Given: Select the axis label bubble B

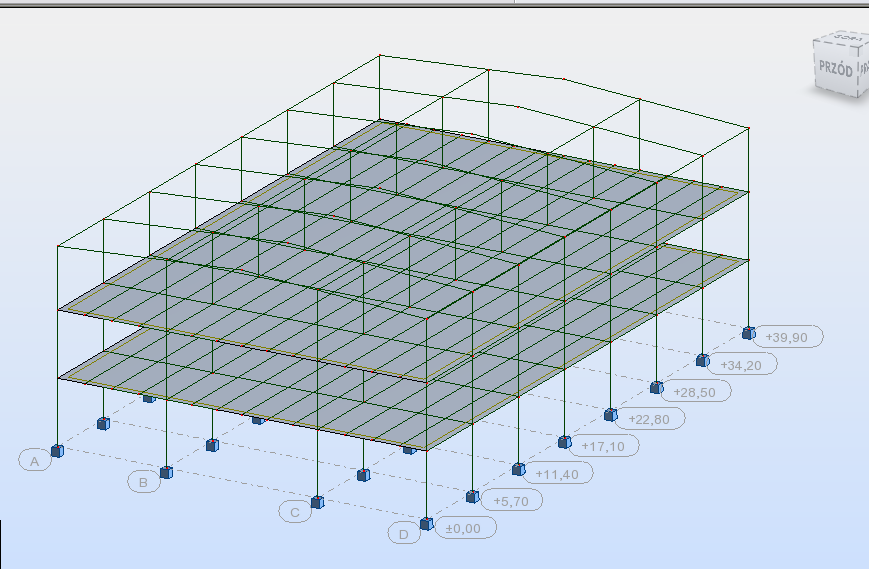Looking at the screenshot, I should [x=144, y=482].
